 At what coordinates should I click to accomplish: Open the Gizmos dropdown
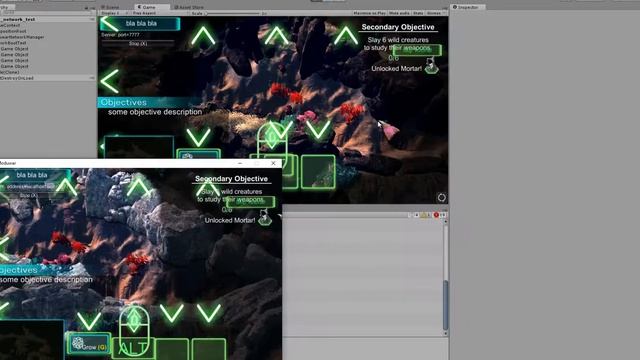[435, 13]
